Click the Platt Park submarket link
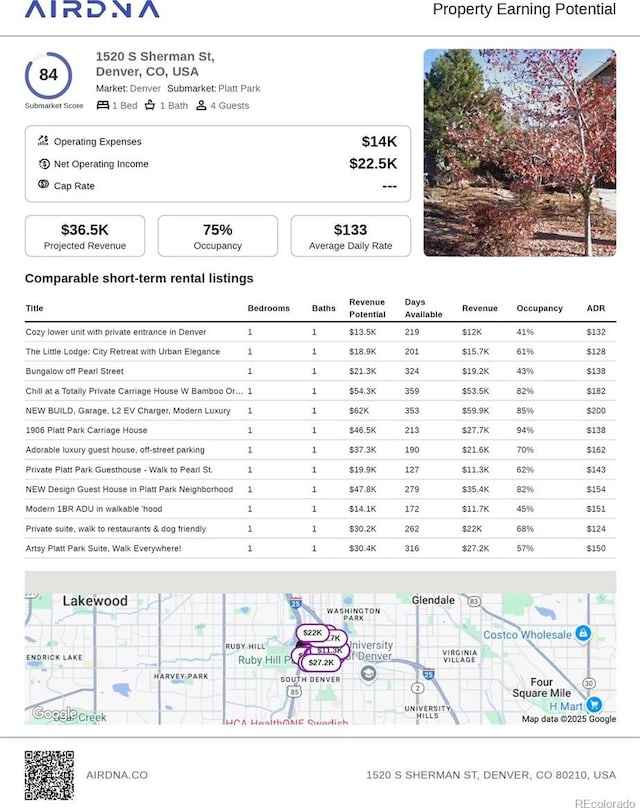This screenshot has width=640, height=808. (239, 88)
